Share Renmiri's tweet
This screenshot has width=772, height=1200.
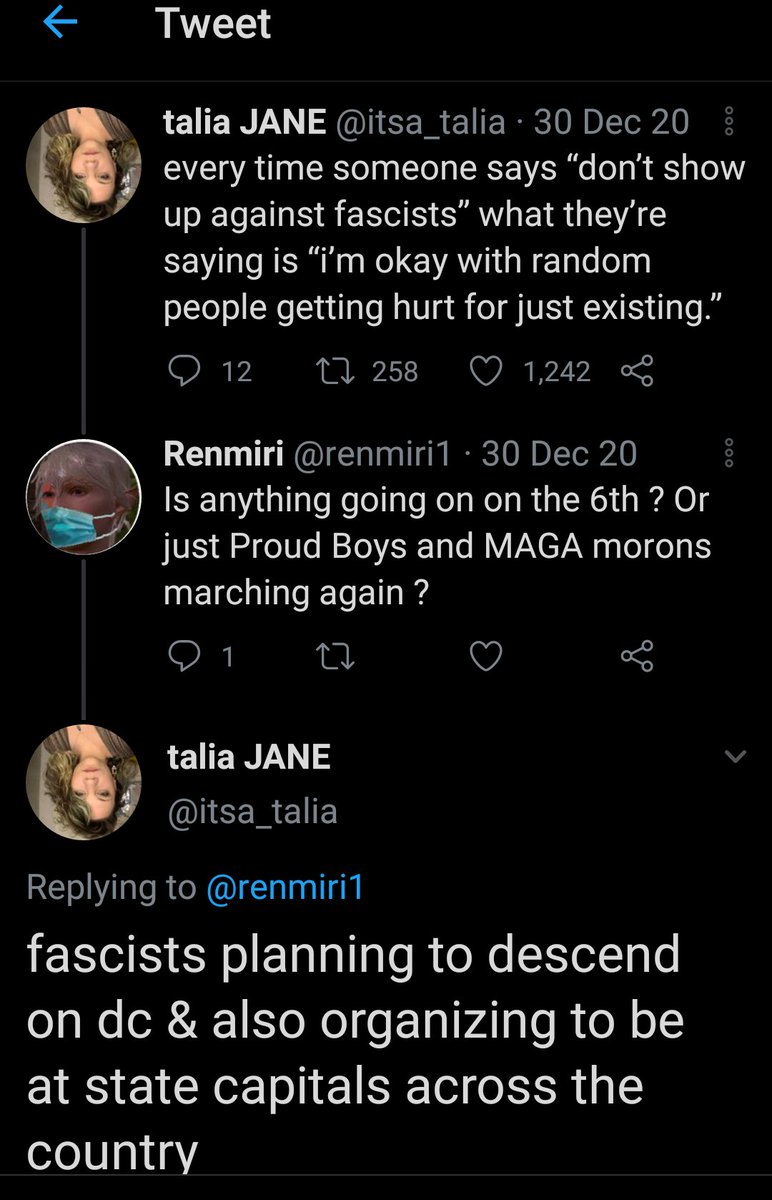tap(636, 656)
